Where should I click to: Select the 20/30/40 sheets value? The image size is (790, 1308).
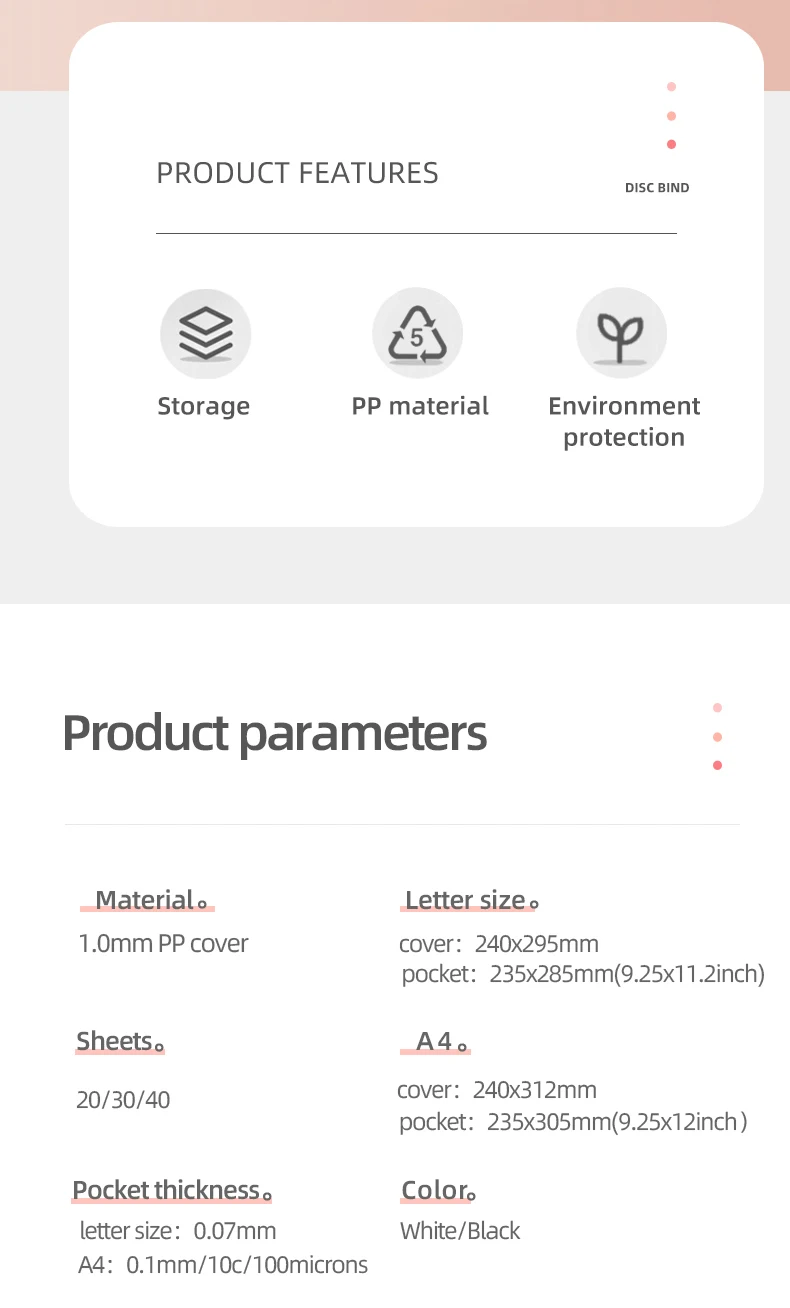click(x=123, y=1100)
